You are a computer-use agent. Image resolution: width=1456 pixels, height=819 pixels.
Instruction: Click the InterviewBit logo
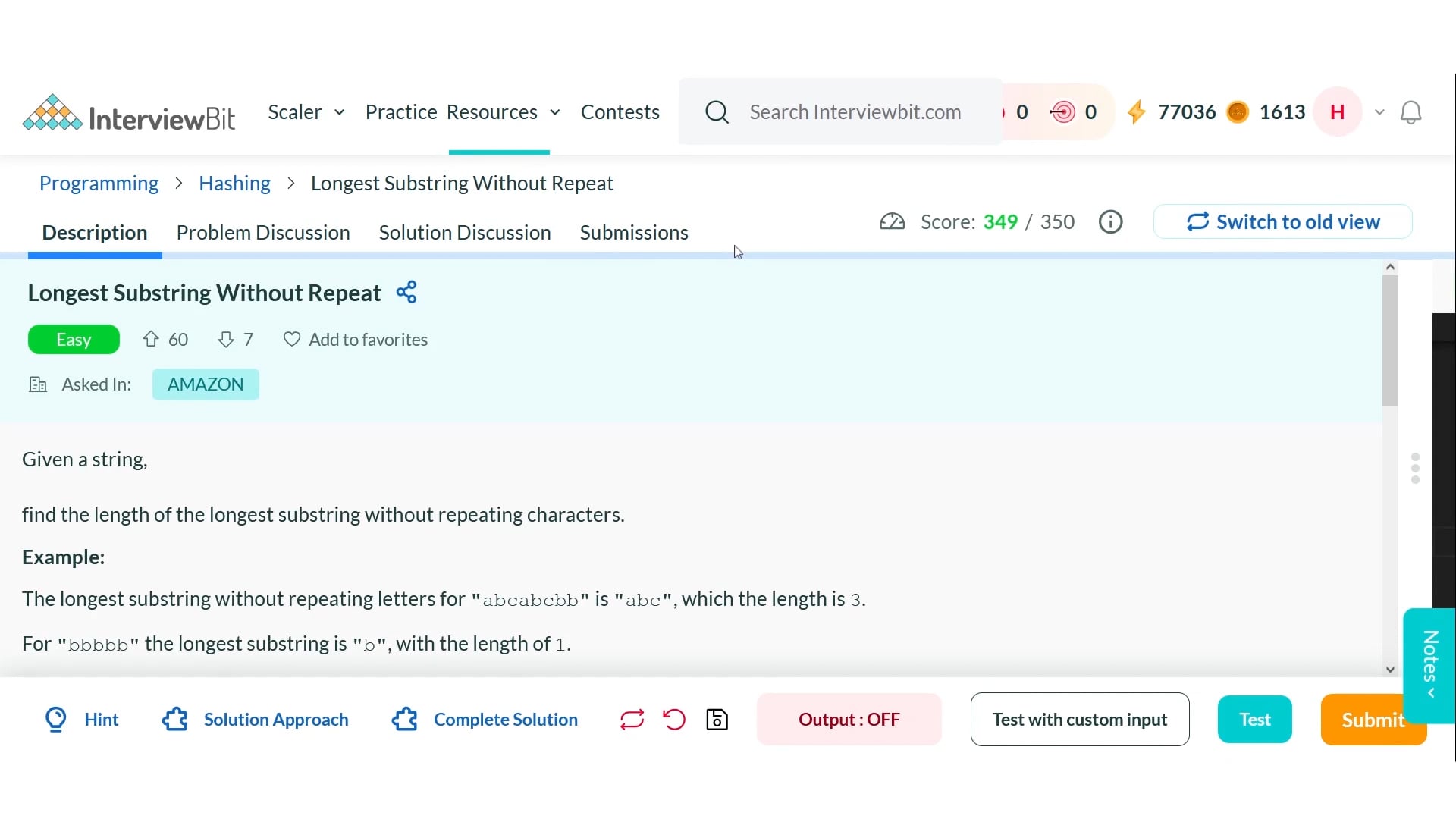click(x=129, y=111)
